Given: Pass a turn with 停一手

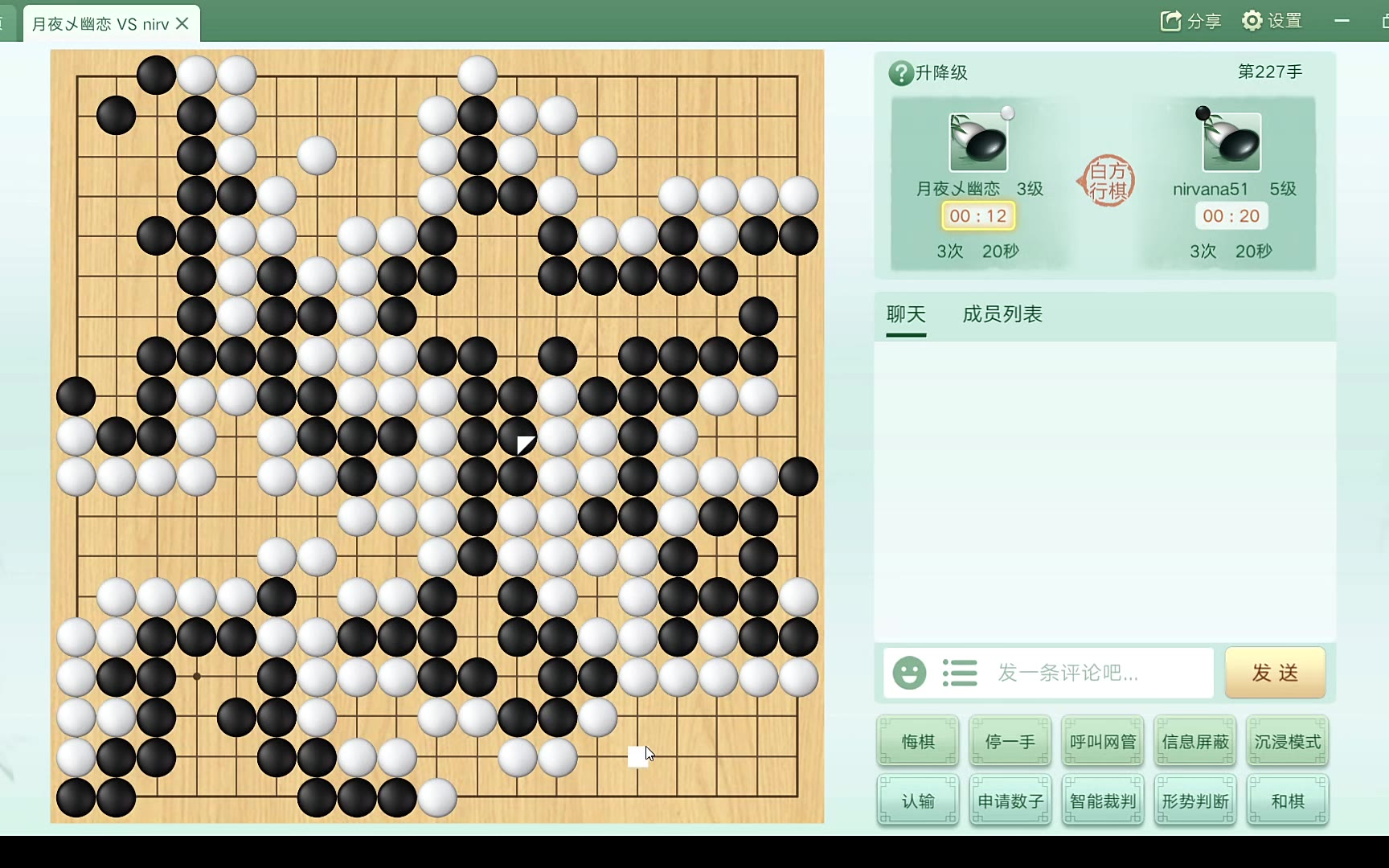Looking at the screenshot, I should click(1010, 741).
